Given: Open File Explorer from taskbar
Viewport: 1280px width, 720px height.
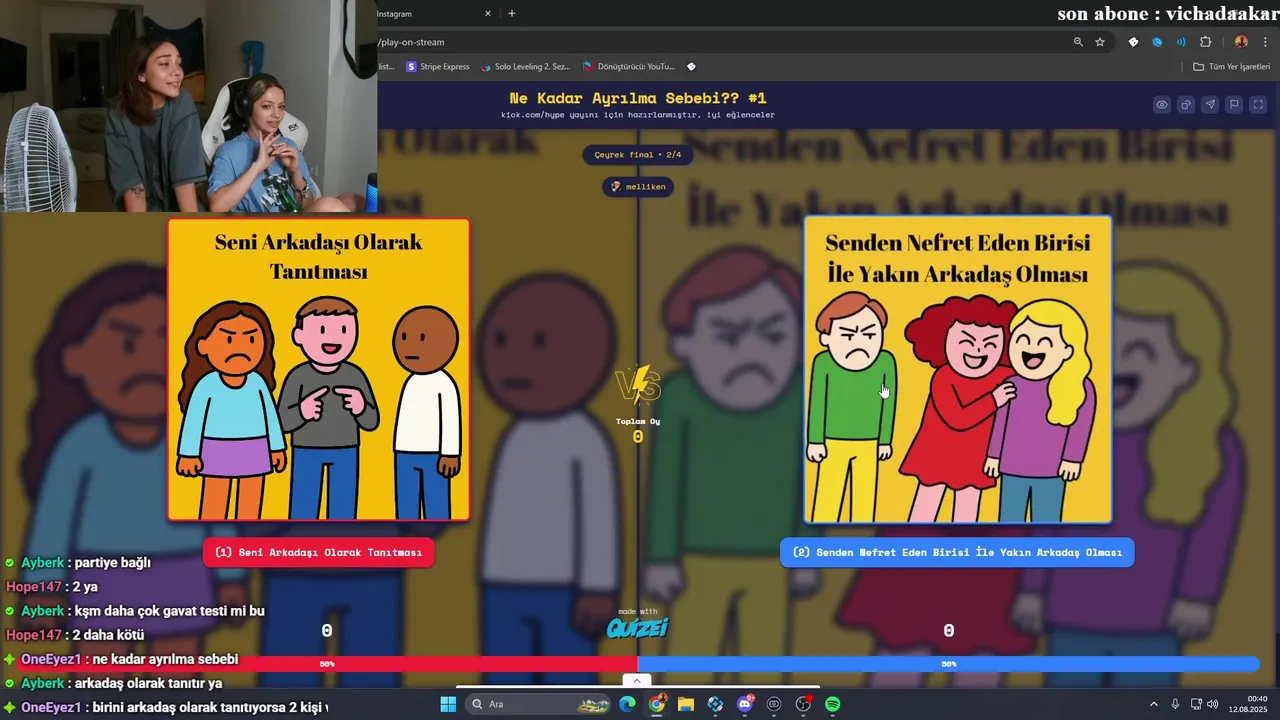Looking at the screenshot, I should (686, 704).
